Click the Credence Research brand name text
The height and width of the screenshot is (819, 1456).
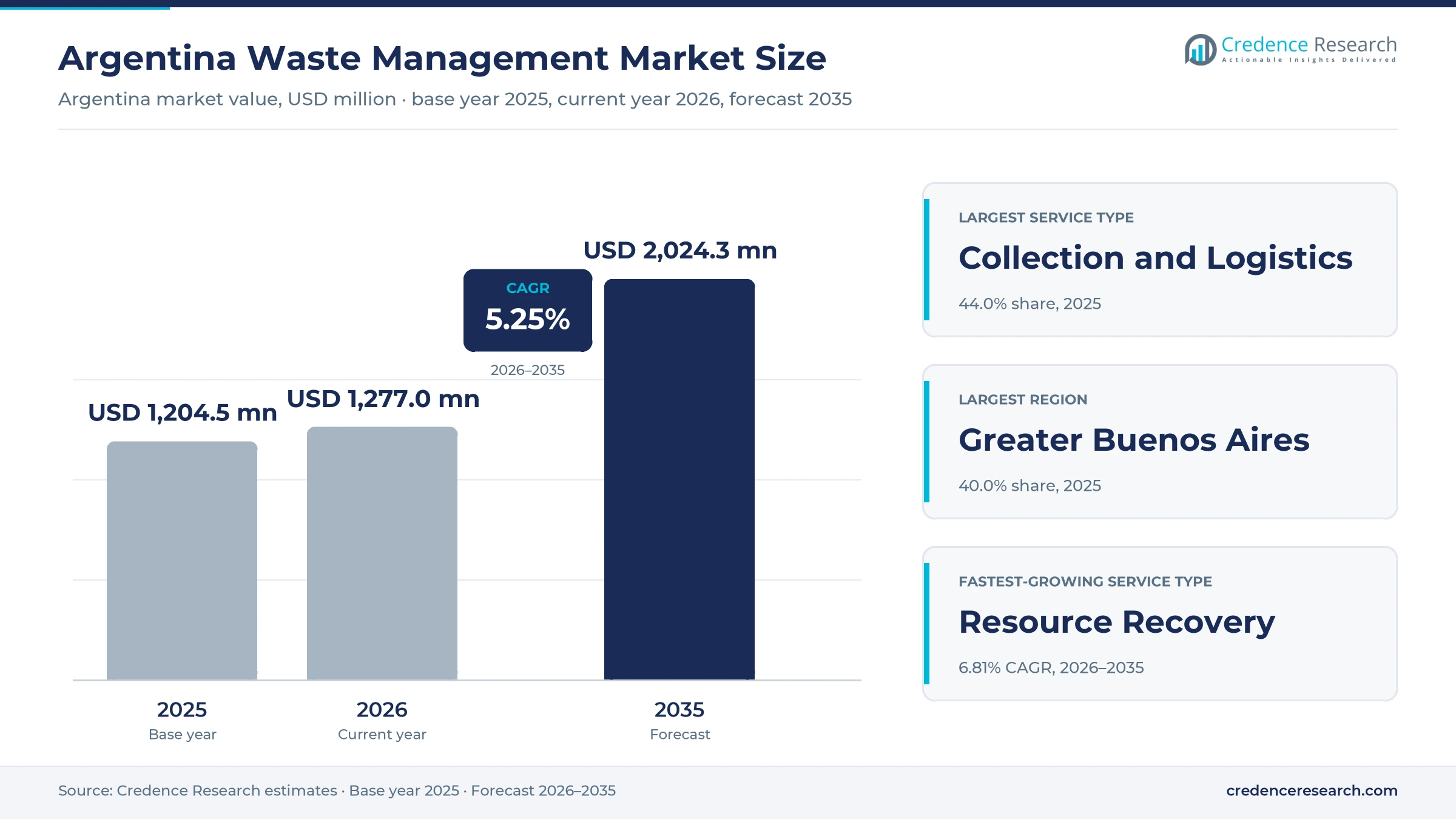point(1309,44)
